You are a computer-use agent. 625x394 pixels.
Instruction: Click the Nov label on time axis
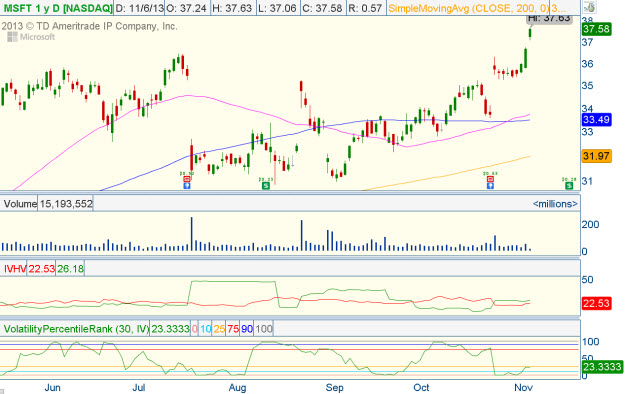523,387
